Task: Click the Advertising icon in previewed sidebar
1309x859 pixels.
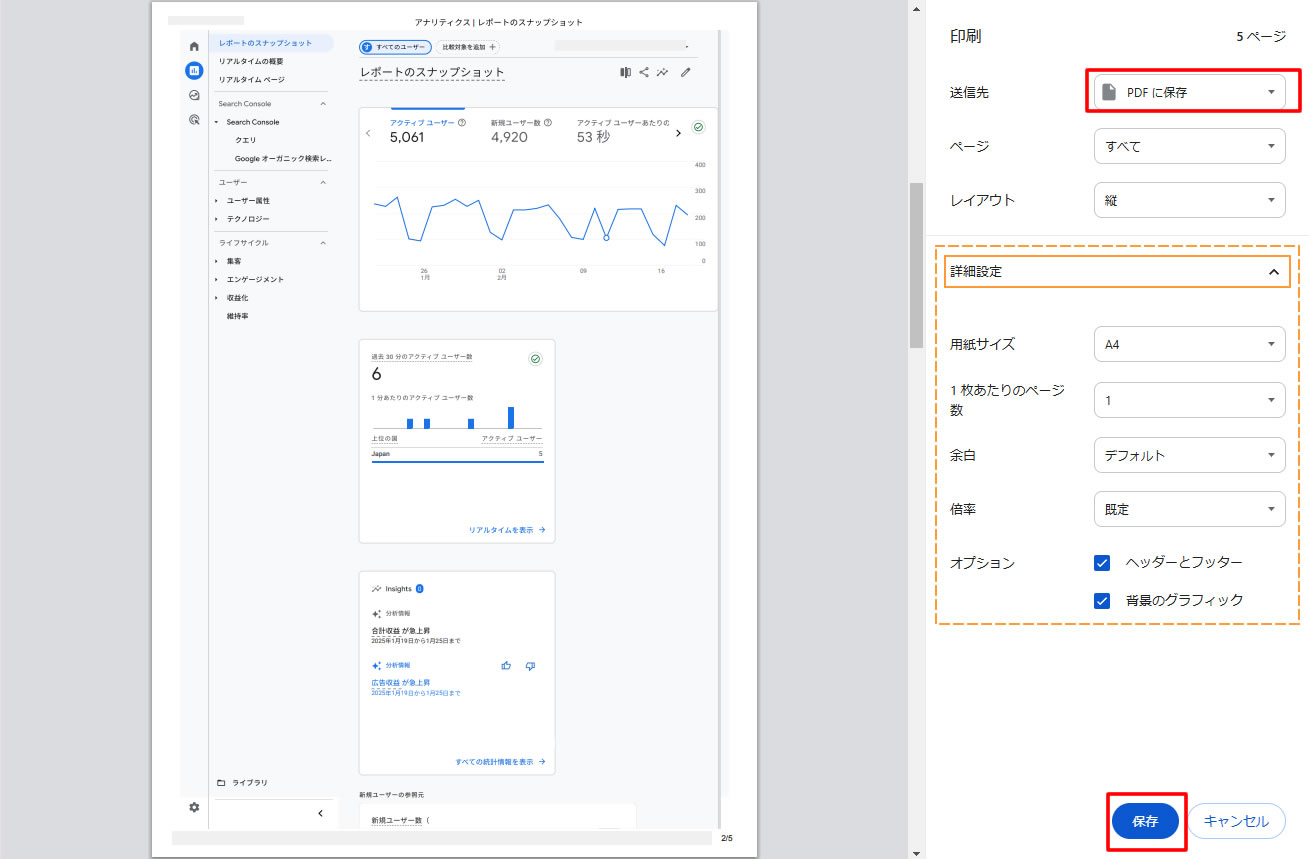Action: tap(194, 119)
